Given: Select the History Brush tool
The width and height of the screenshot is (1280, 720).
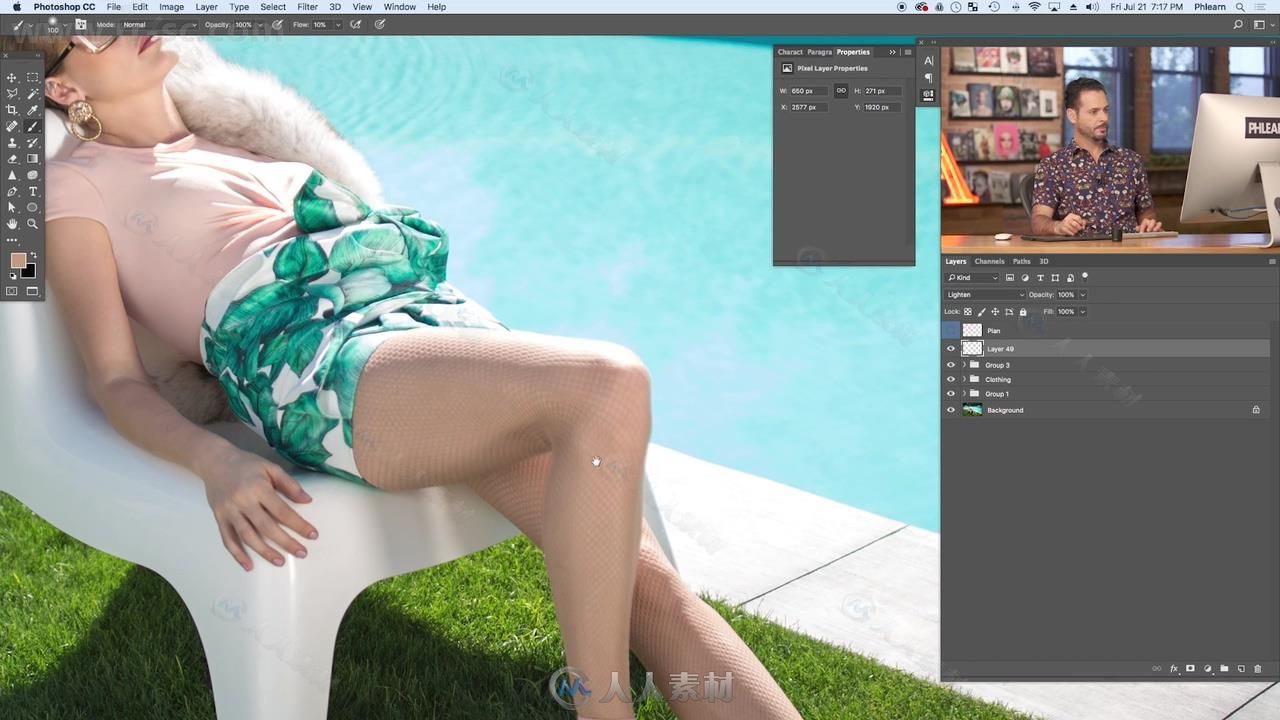Looking at the screenshot, I should point(33,142).
